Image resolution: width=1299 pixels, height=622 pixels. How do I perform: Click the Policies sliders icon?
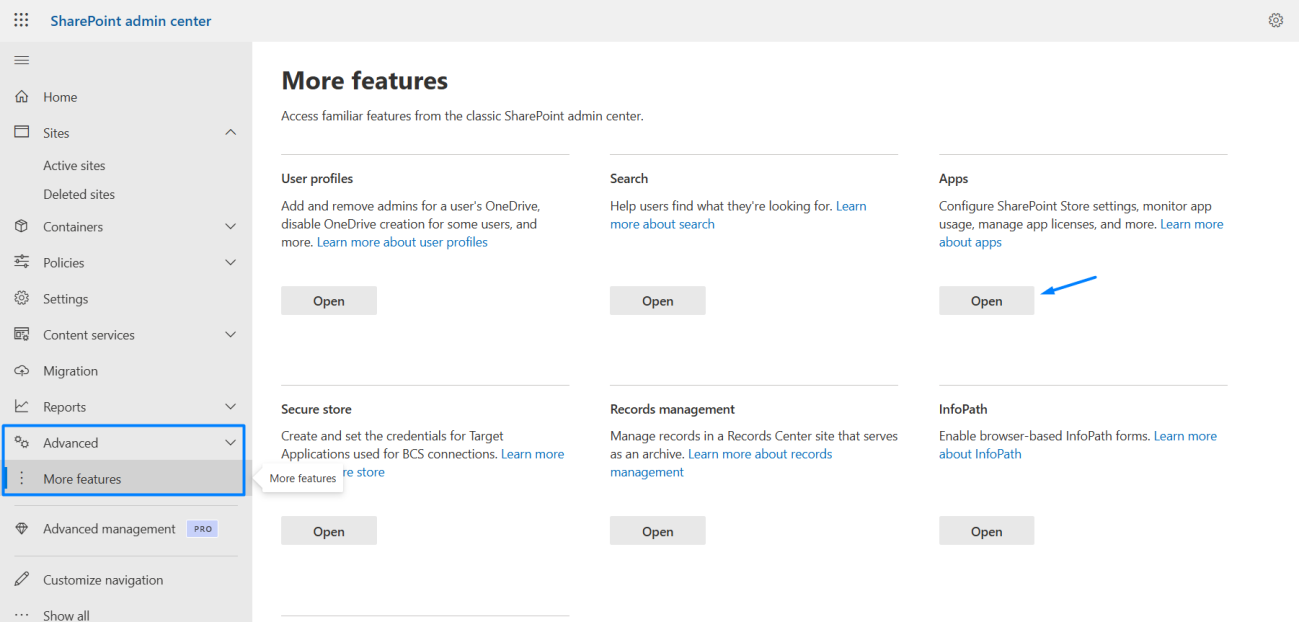(x=21, y=262)
